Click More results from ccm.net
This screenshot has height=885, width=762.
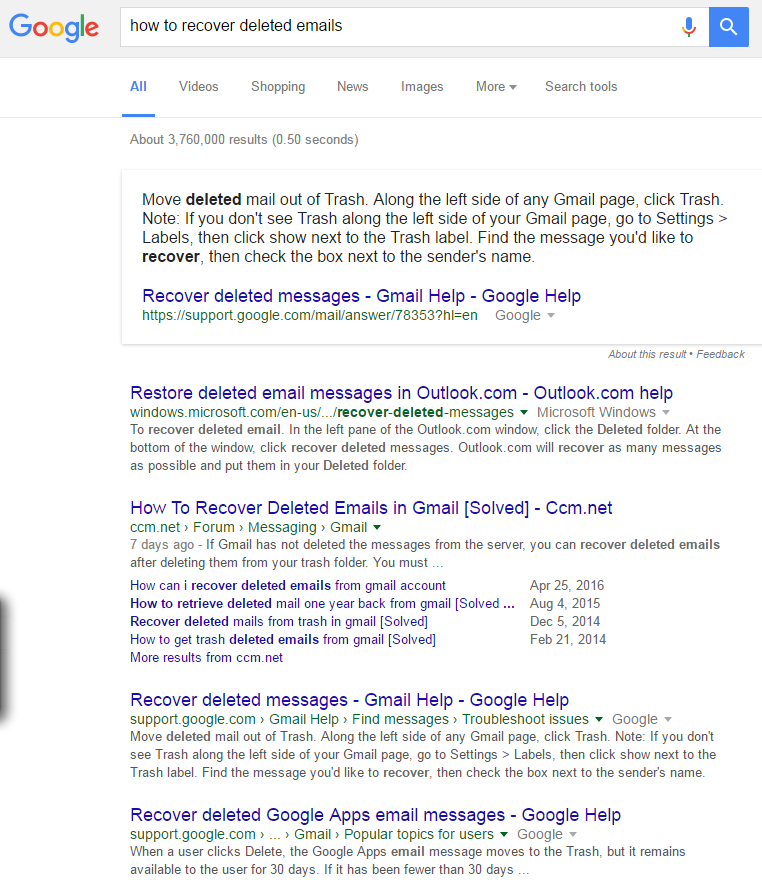point(206,658)
